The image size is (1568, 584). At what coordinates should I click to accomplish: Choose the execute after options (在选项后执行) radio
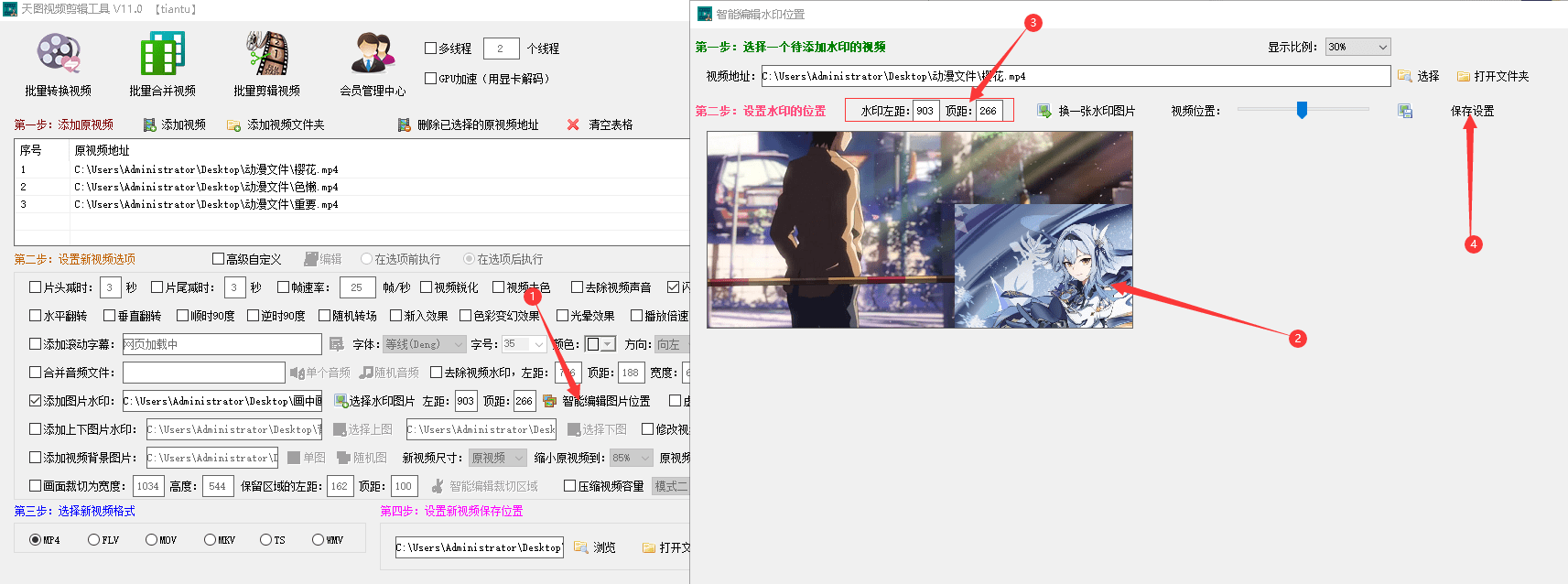pos(469,259)
